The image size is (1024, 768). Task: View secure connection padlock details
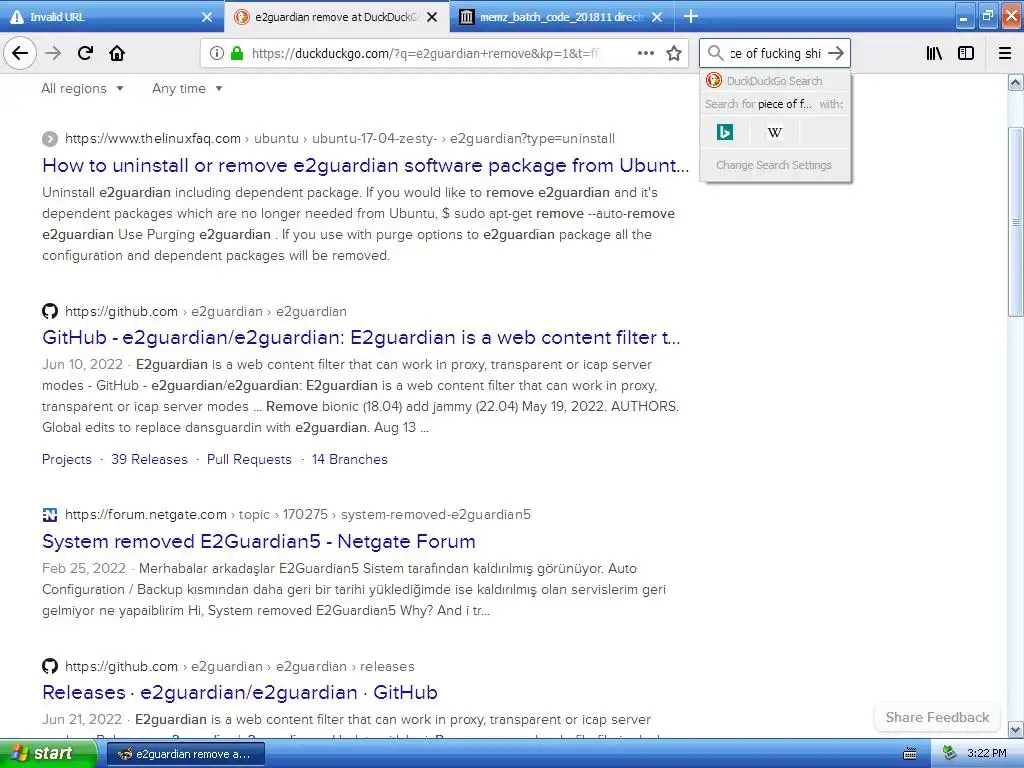236,54
